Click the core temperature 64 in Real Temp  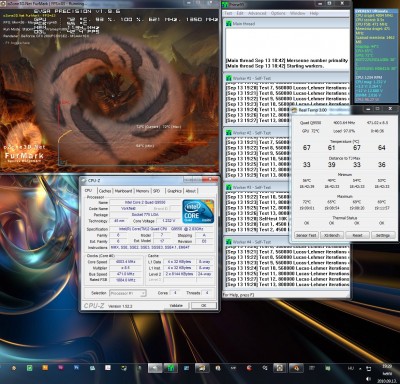pos(382,147)
